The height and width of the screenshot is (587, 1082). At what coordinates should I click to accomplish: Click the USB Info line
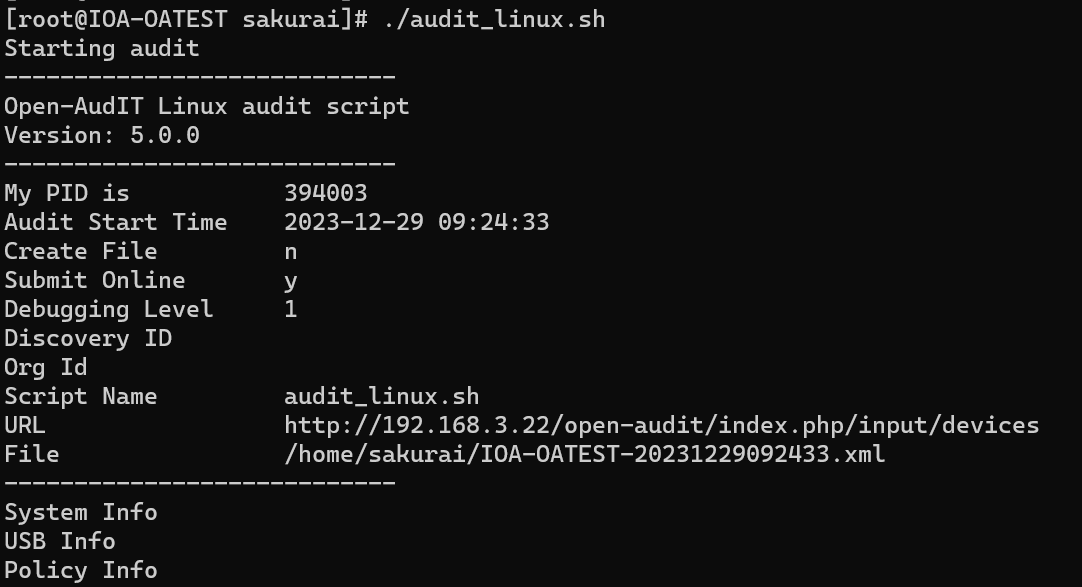click(x=59, y=541)
